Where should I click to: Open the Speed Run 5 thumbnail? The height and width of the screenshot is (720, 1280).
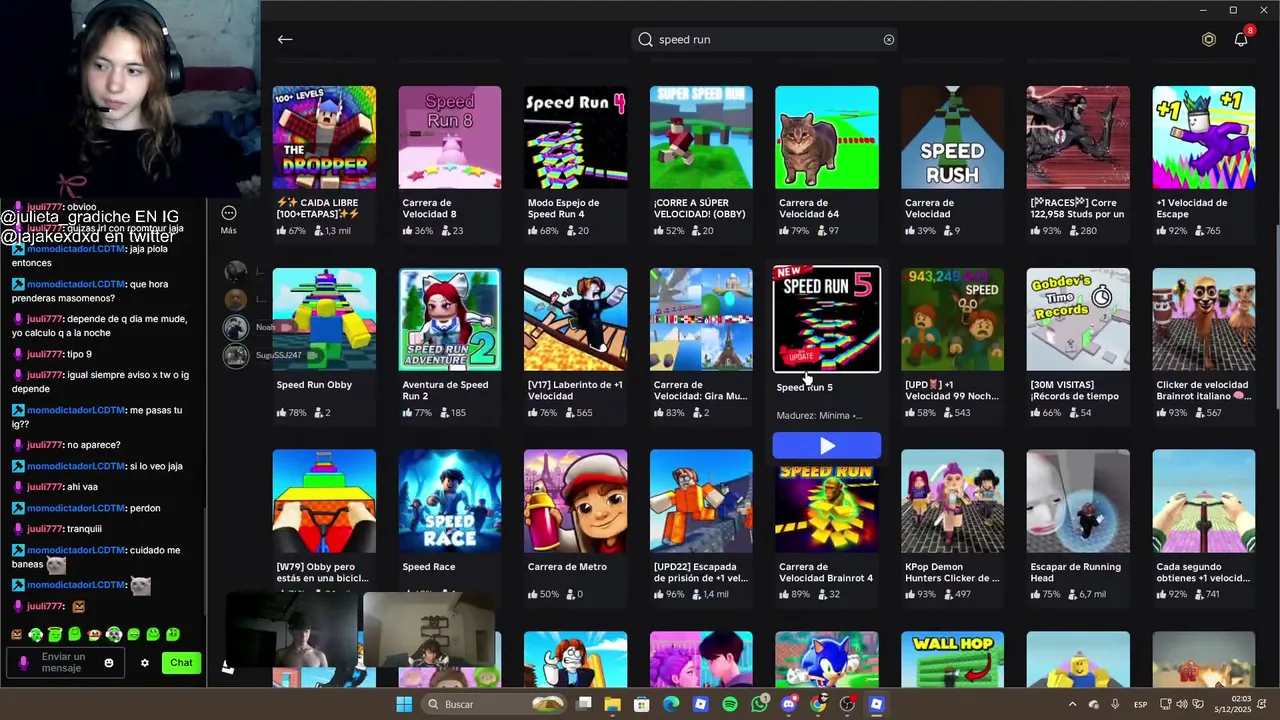point(827,319)
